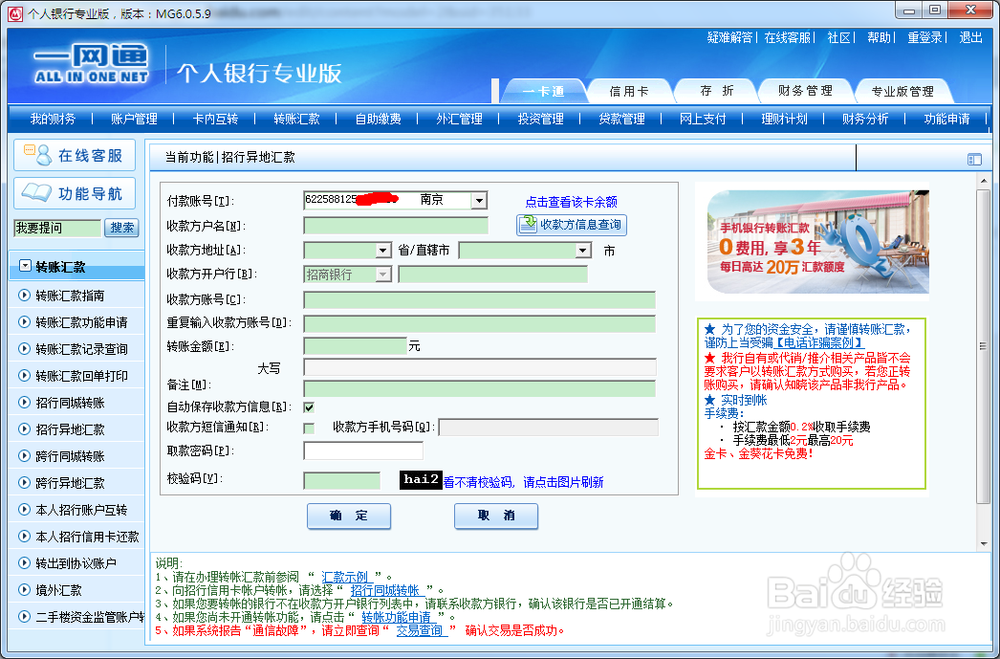Open the 交易查询 link
This screenshot has height=659, width=1000.
(420, 630)
